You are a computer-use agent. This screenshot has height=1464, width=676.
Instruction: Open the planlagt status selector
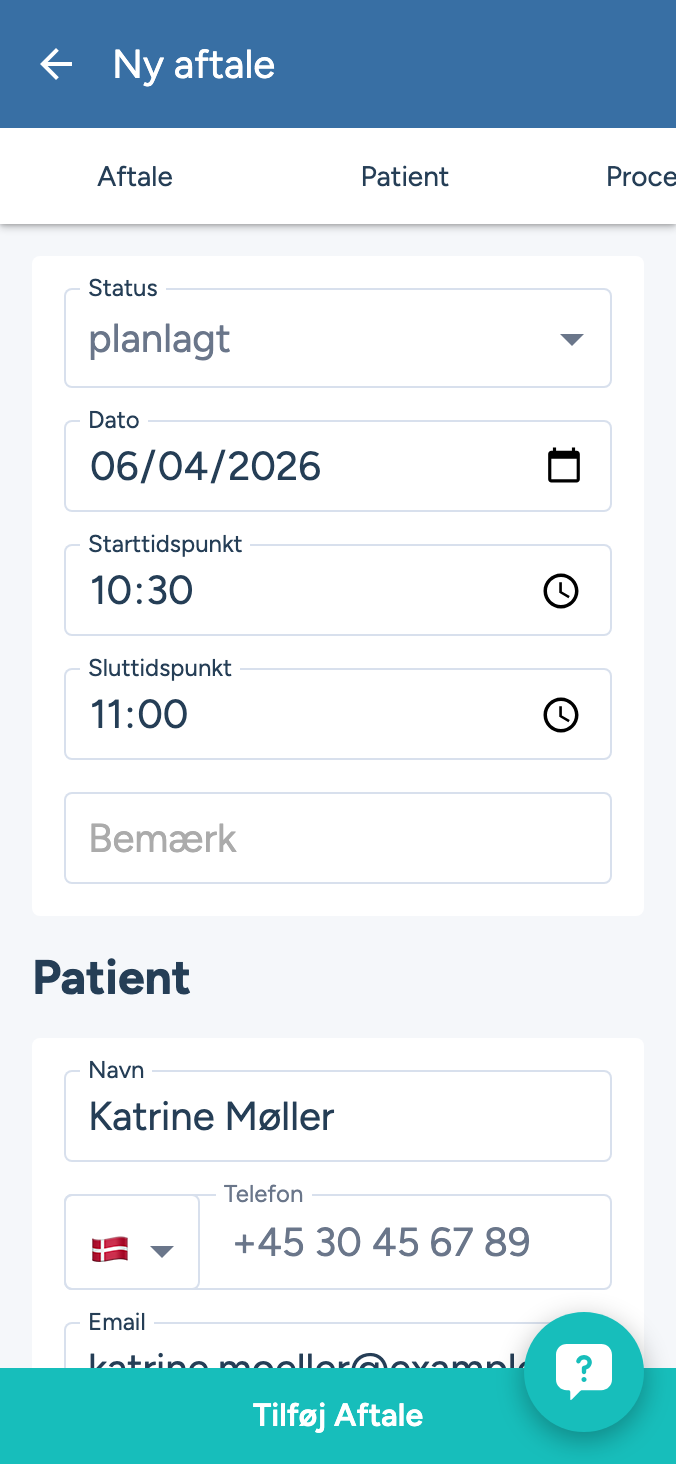[x=300, y=340]
